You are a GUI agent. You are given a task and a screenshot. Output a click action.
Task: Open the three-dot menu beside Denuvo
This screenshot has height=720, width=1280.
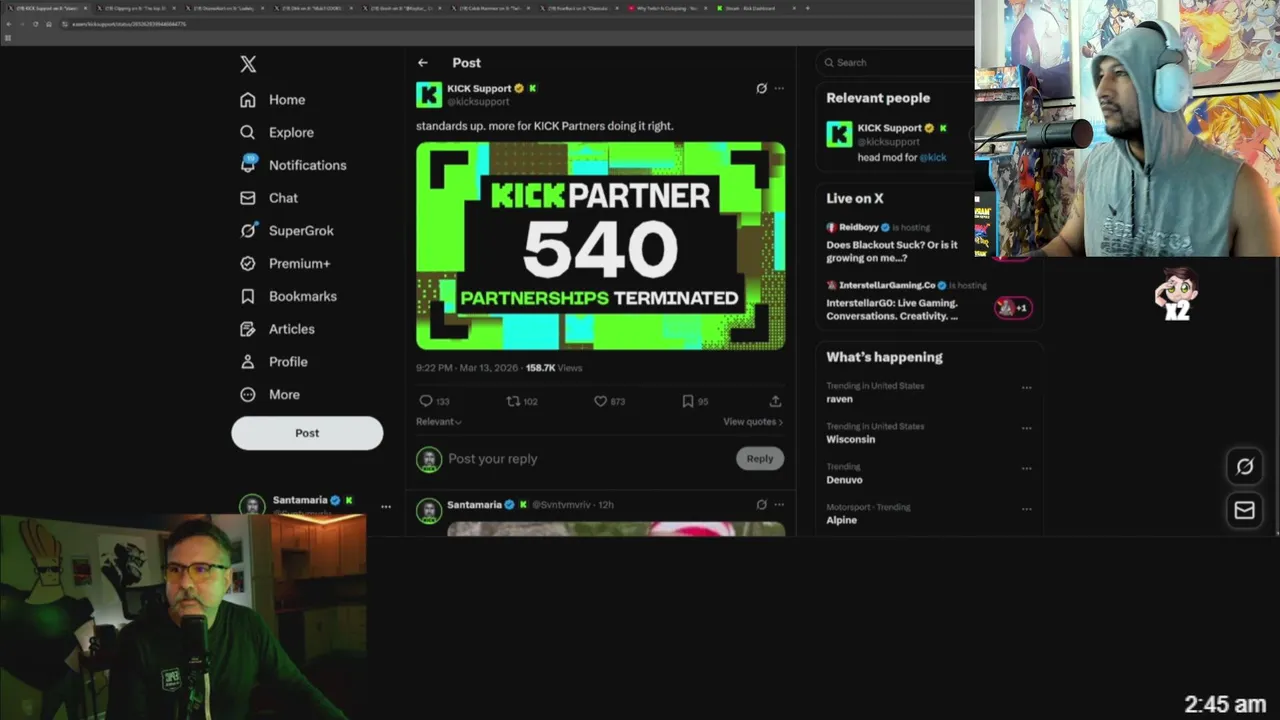(1026, 468)
